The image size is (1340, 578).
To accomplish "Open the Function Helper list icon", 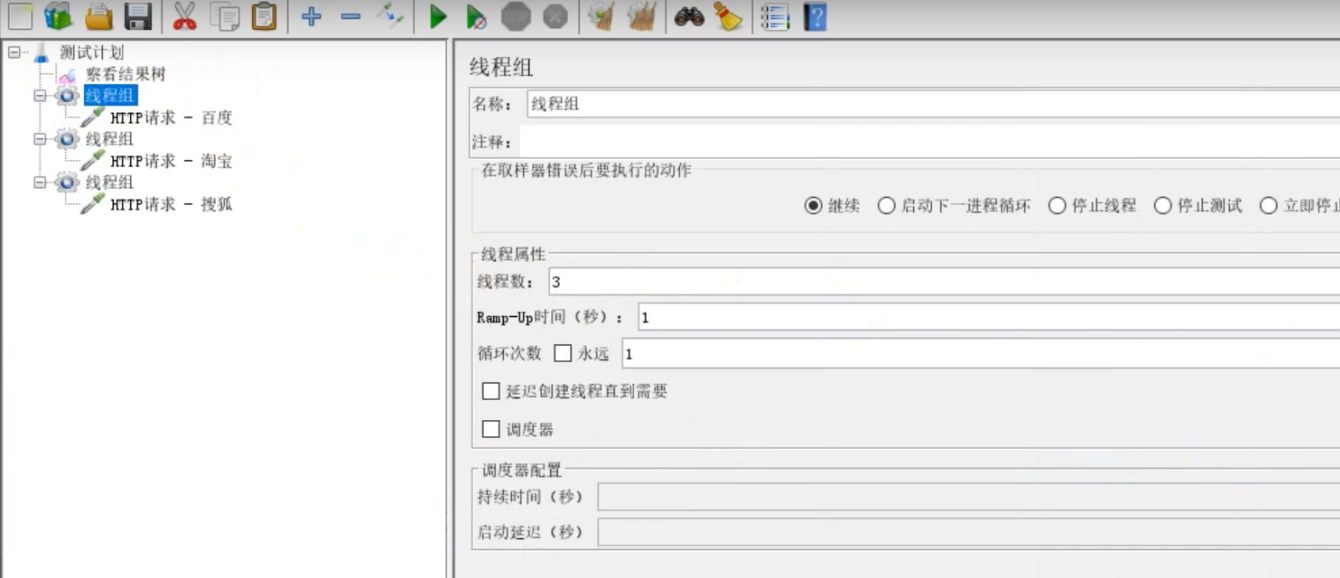I will point(775,16).
